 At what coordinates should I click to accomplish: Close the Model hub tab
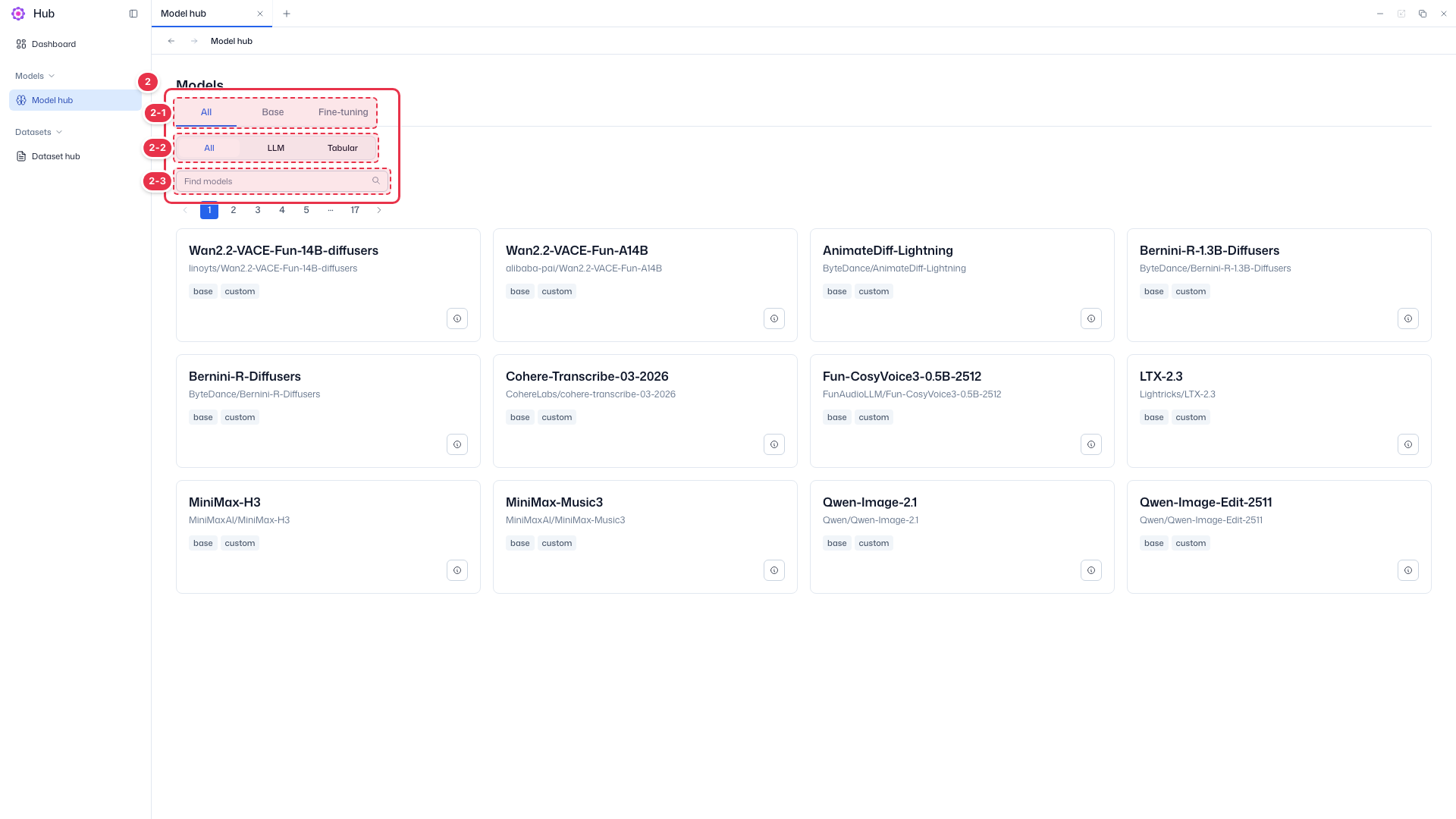tap(260, 14)
